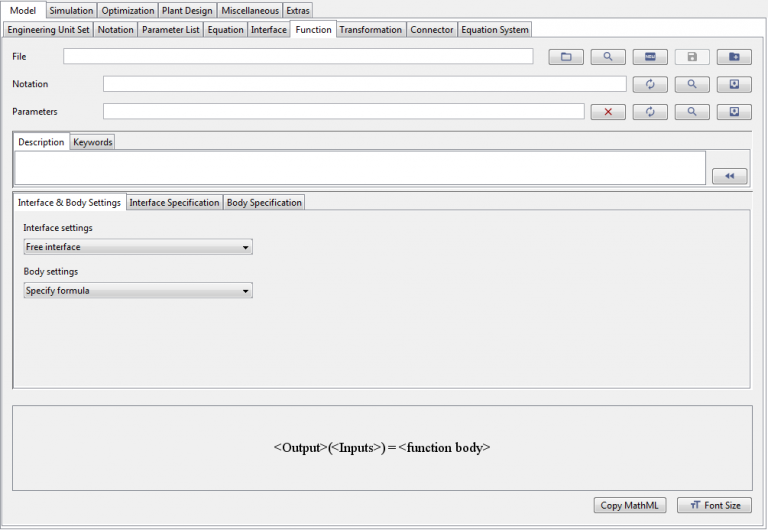The width and height of the screenshot is (768, 530).
Task: Click inside the Description text area
Action: (x=360, y=168)
